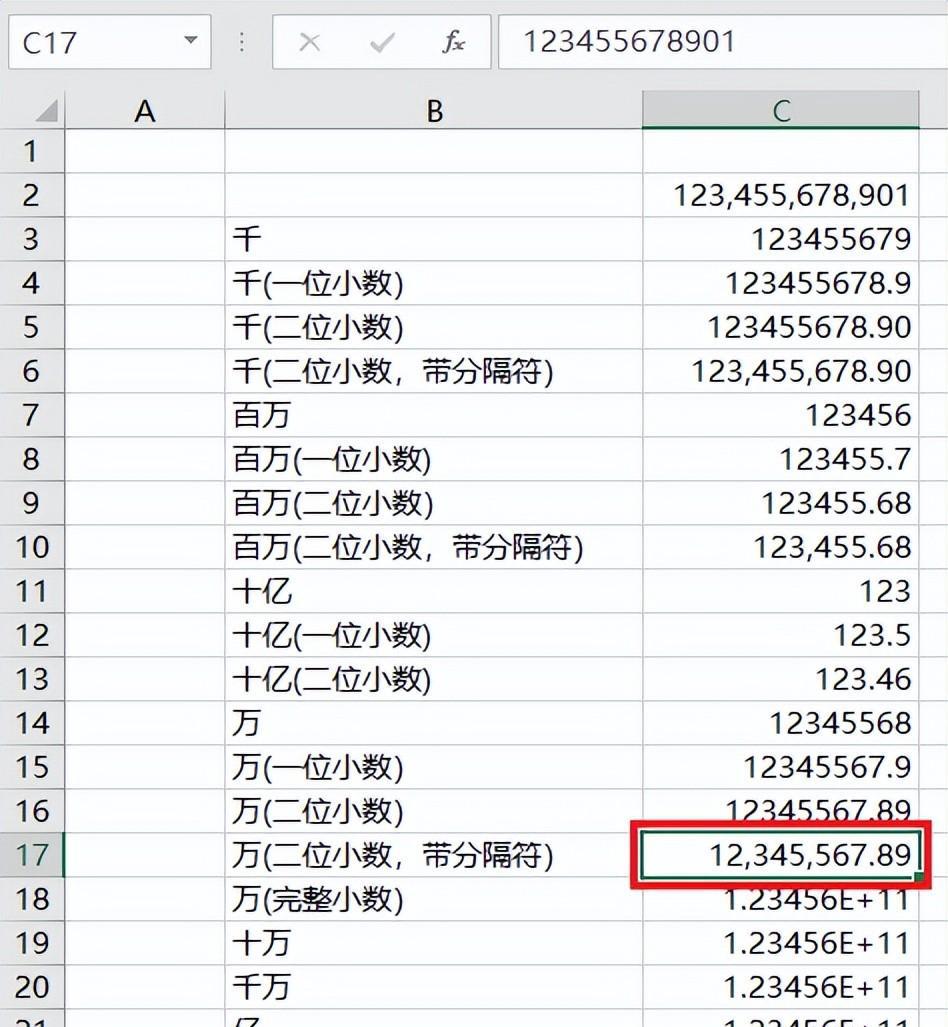
Task: Select the 万 label in row 14
Action: pos(434,723)
